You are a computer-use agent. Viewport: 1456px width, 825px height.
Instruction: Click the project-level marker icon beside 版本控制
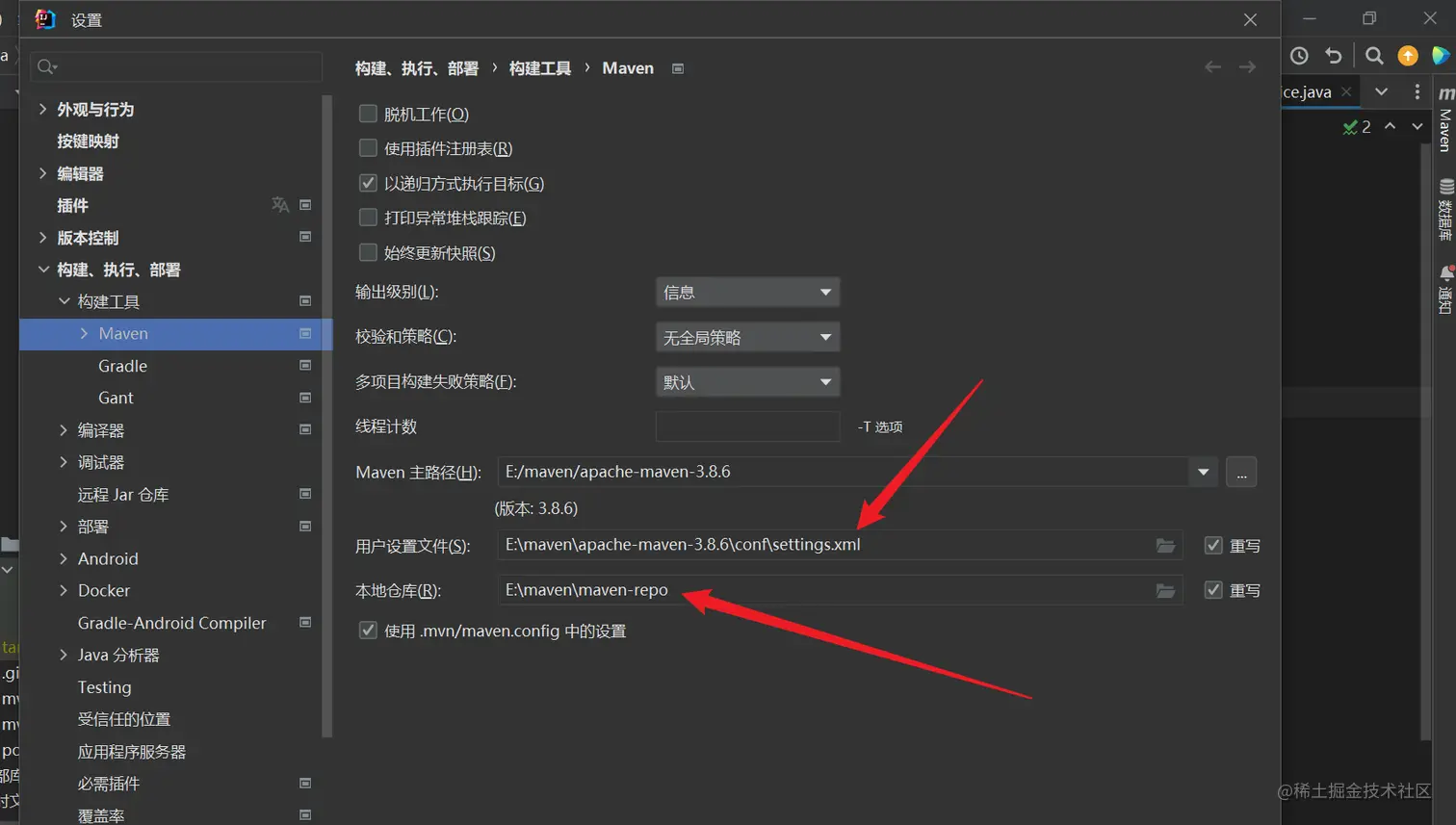[x=305, y=237]
